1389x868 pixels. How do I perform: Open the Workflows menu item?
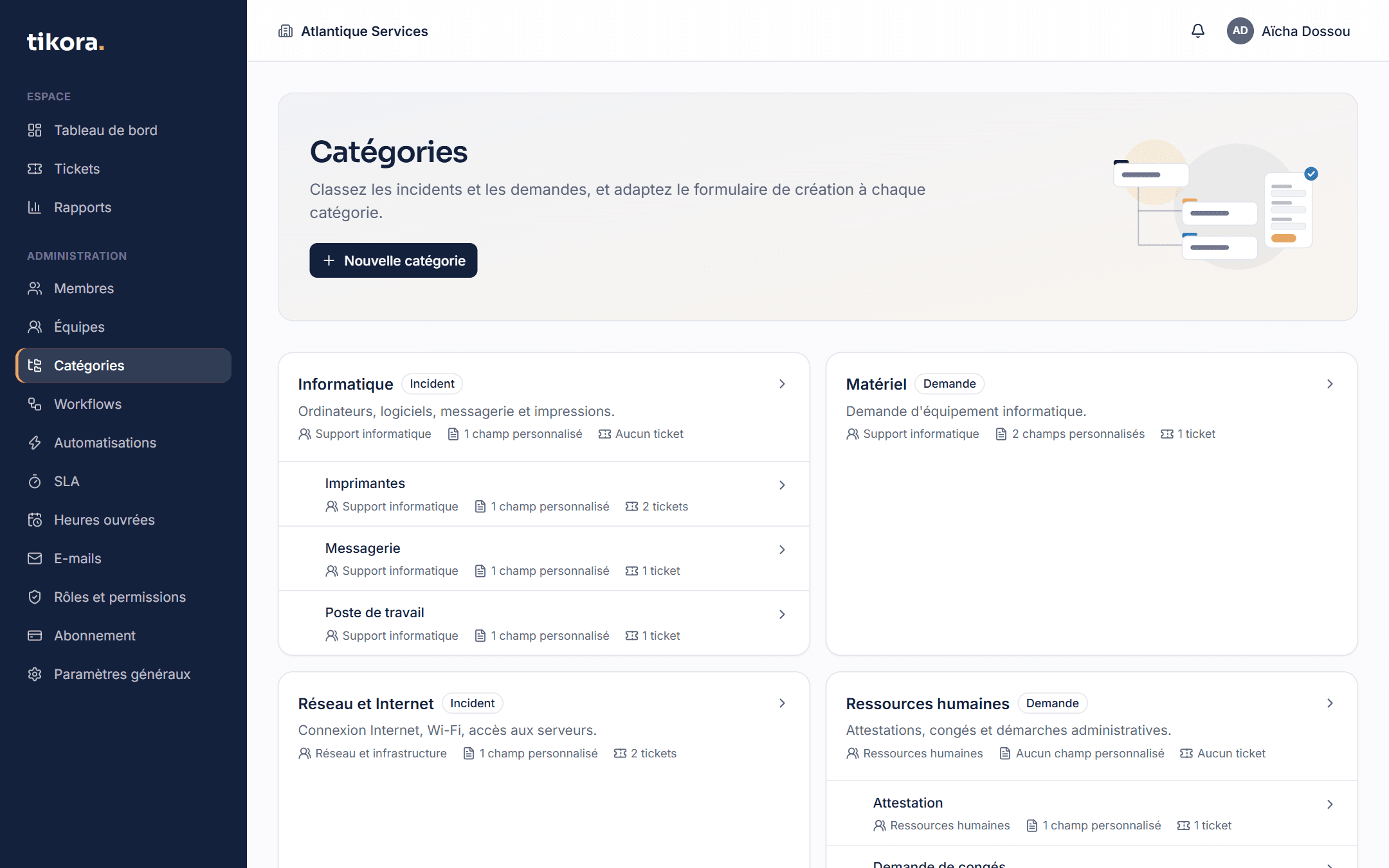[123, 404]
